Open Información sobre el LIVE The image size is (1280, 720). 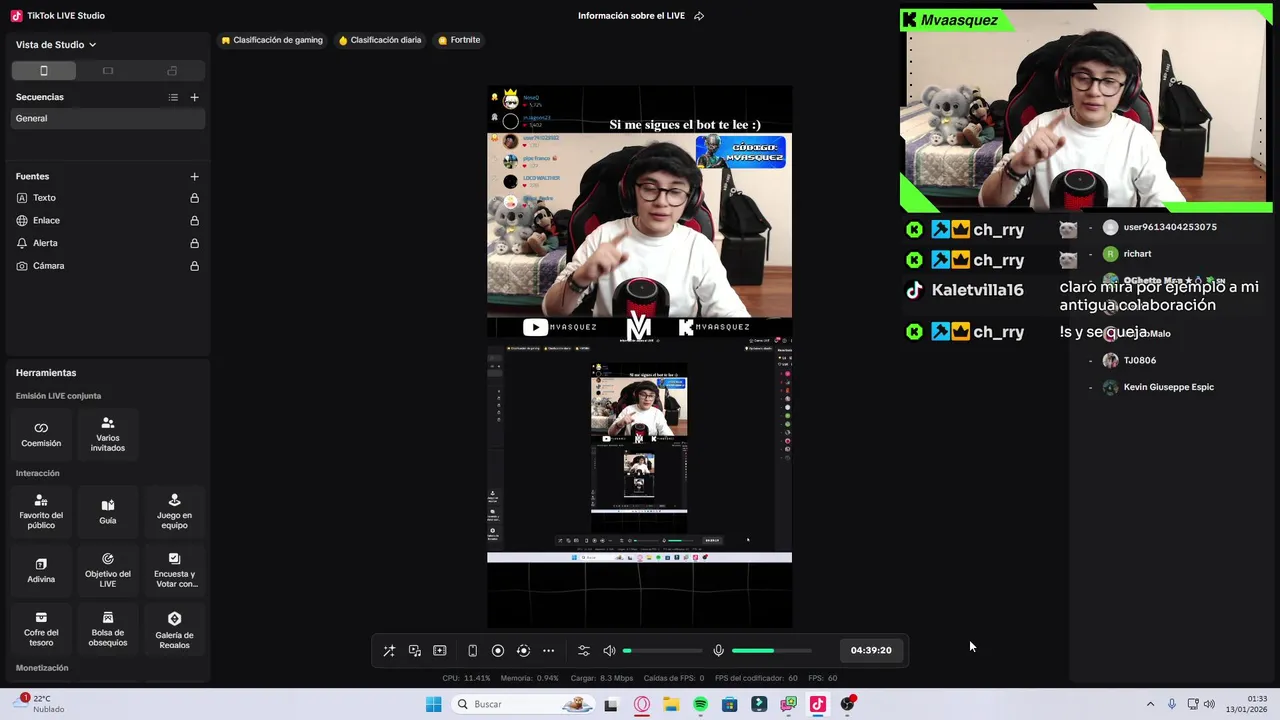tap(631, 16)
